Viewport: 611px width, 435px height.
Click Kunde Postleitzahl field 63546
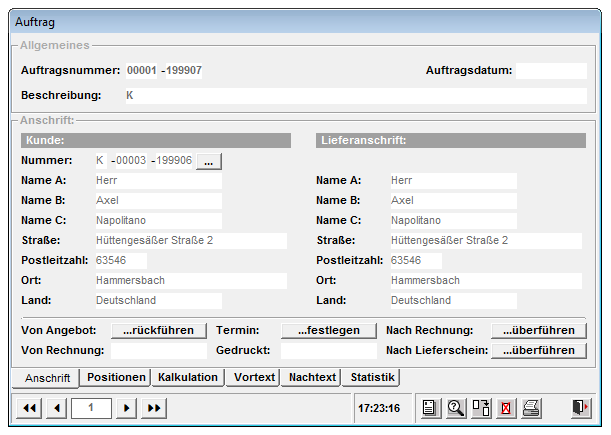coord(121,261)
